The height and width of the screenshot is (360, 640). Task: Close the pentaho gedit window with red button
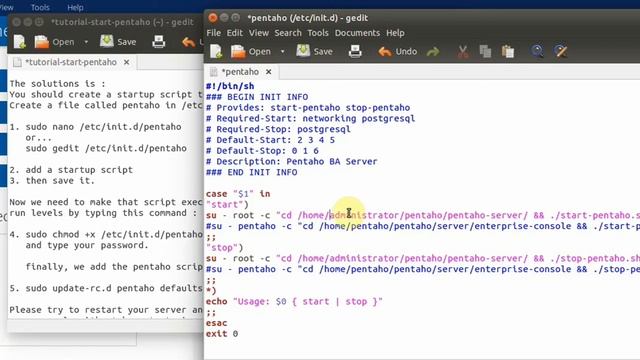(213, 18)
